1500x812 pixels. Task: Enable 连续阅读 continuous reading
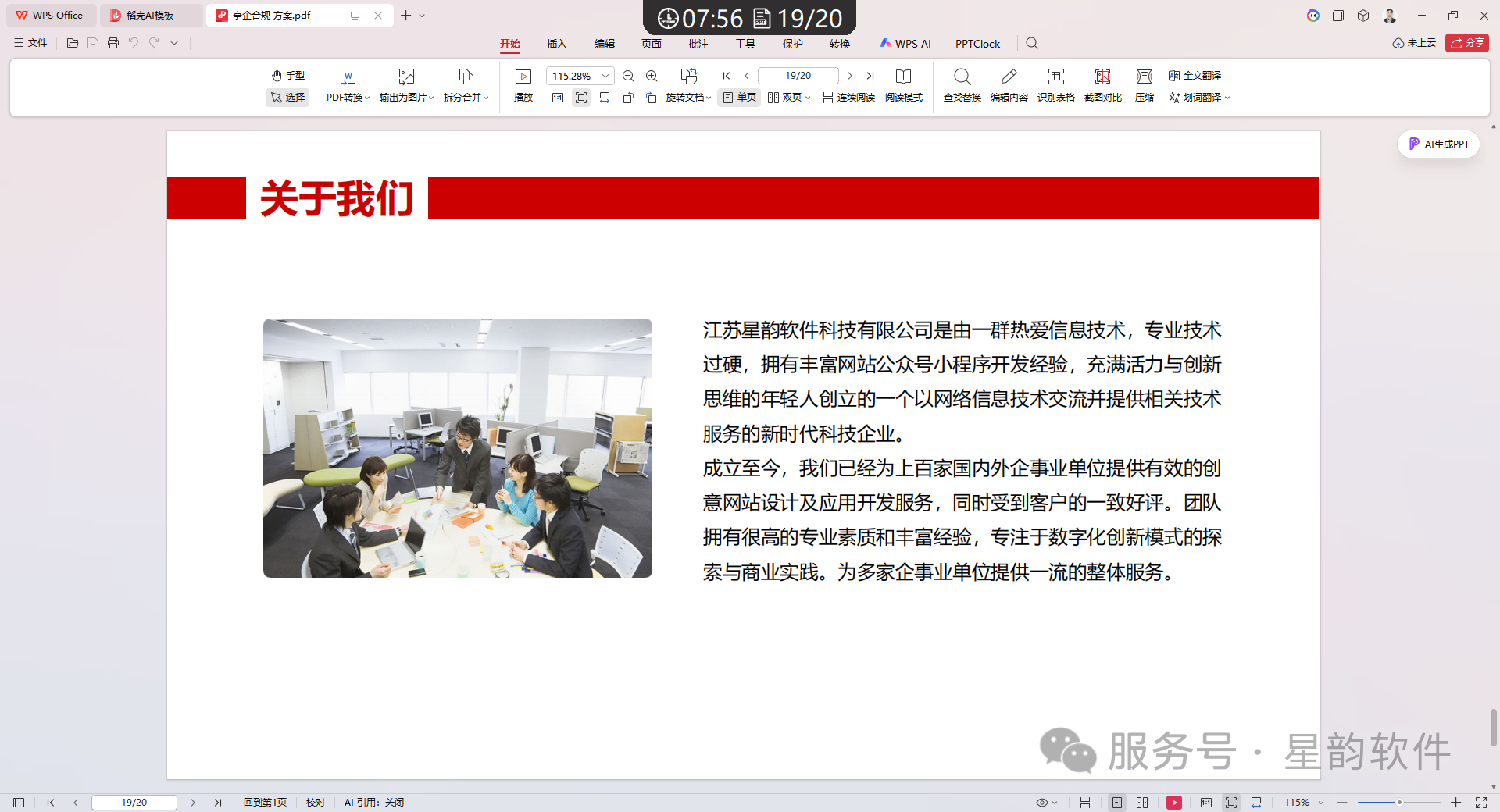(848, 98)
